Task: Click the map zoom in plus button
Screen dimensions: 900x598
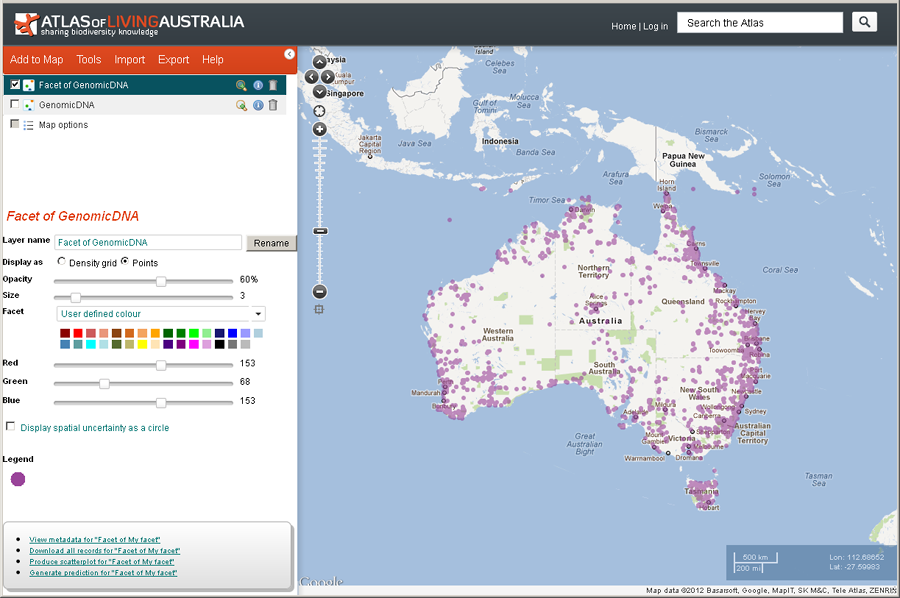Action: pos(320,129)
